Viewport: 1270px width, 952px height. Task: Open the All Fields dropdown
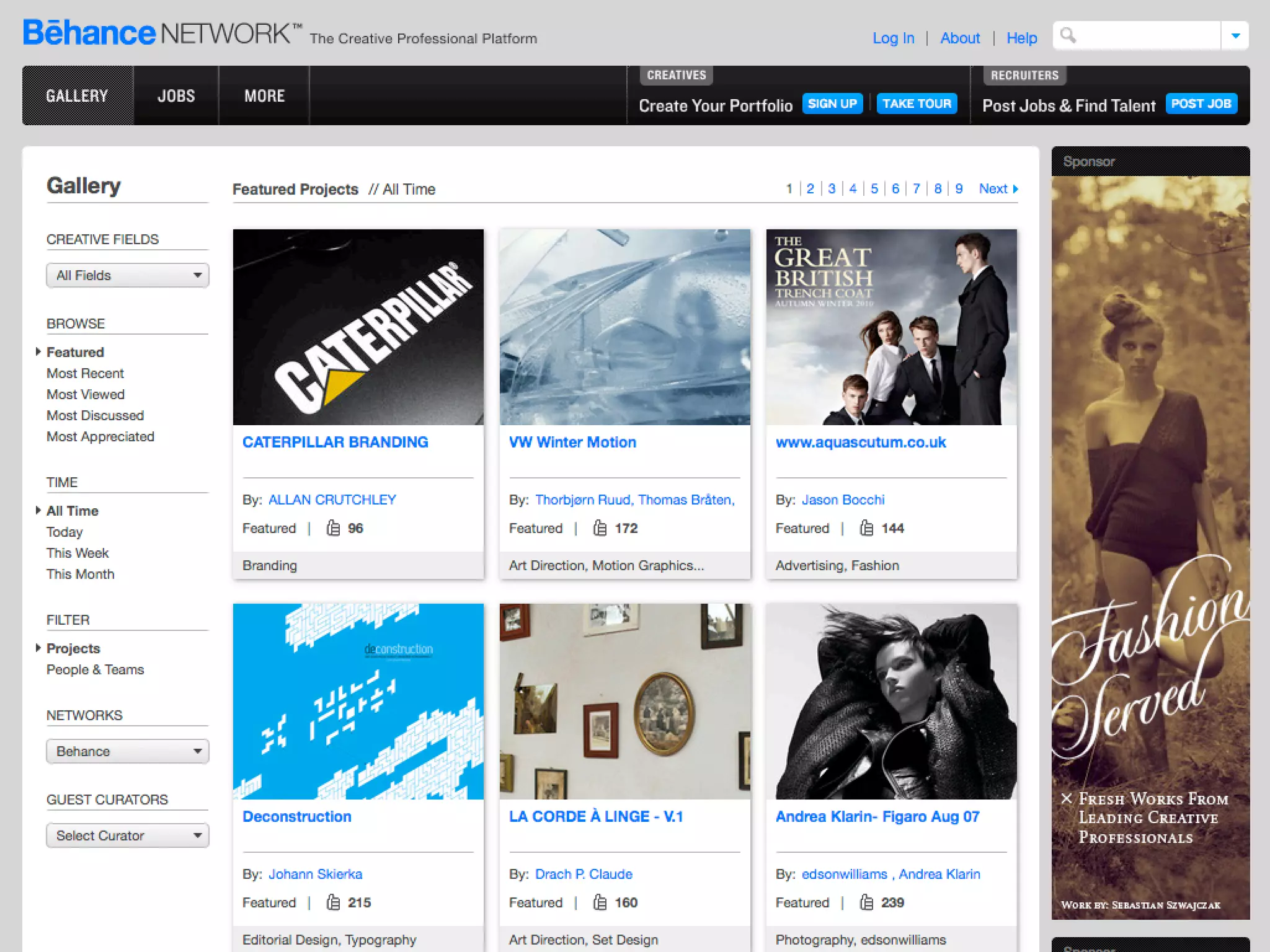pyautogui.click(x=128, y=275)
